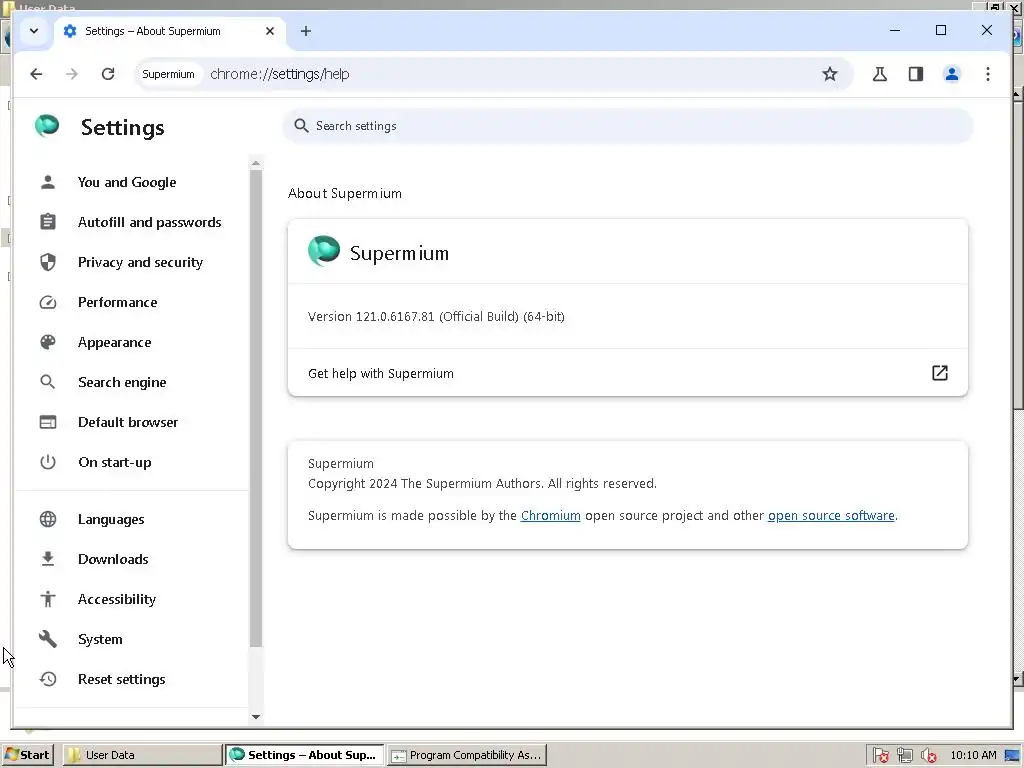Screen dimensions: 1024x768
Task: Open the Chromium project link
Action: [x=551, y=515]
